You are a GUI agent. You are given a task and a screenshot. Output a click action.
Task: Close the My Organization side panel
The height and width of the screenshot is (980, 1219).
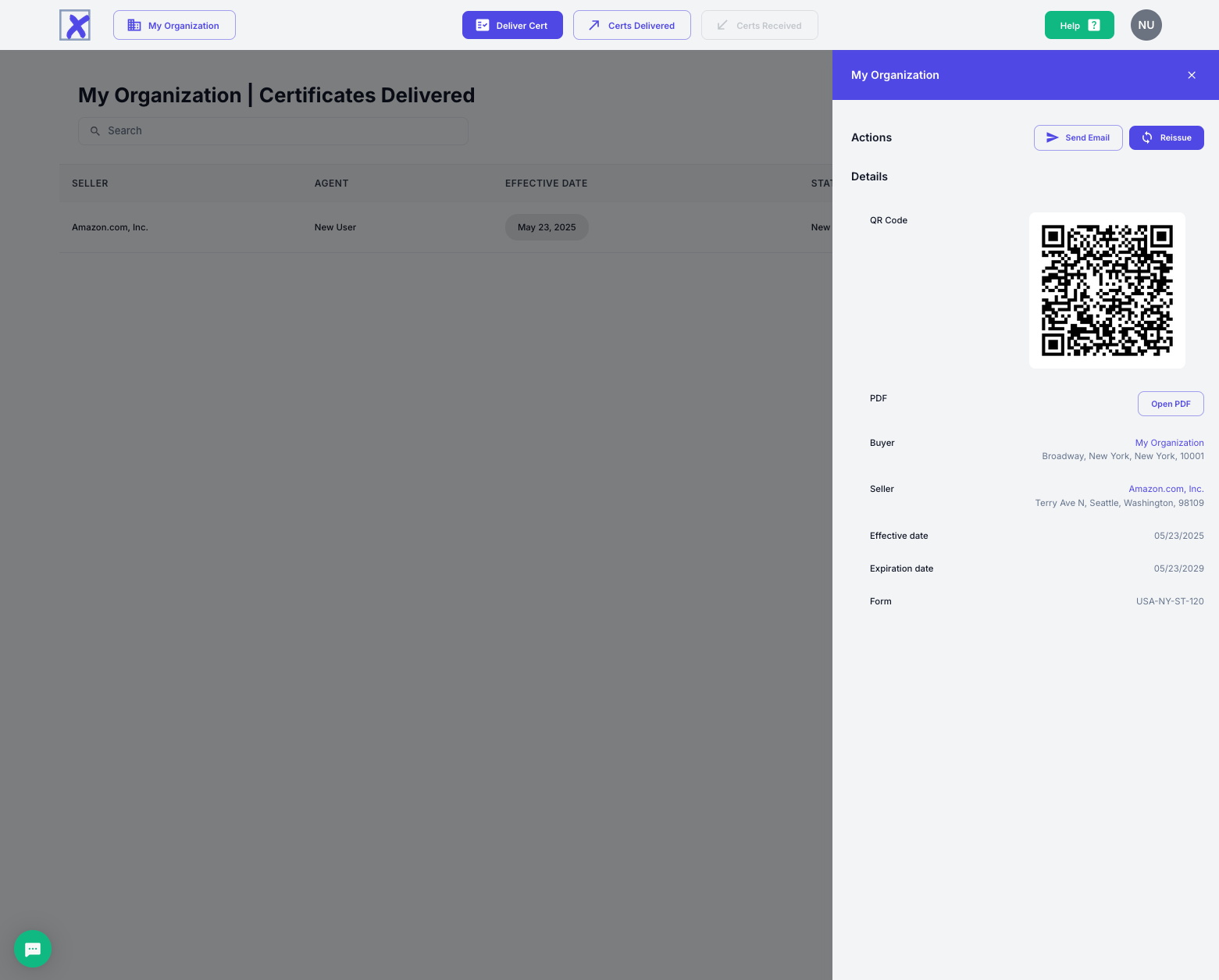click(x=1191, y=75)
